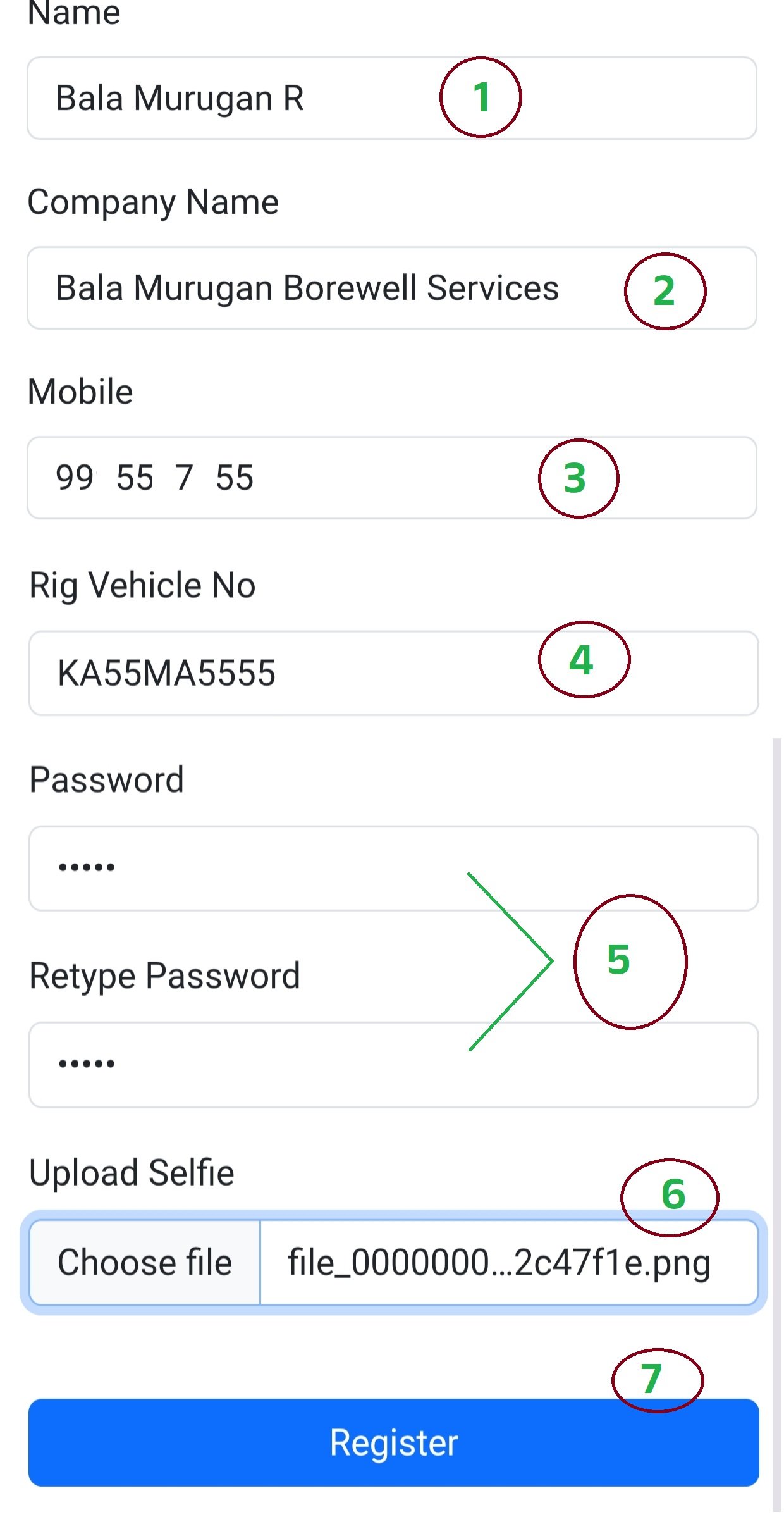This screenshot has height=1536, width=784.
Task: Click the "Upload Selfie" label
Action: pos(132,1172)
